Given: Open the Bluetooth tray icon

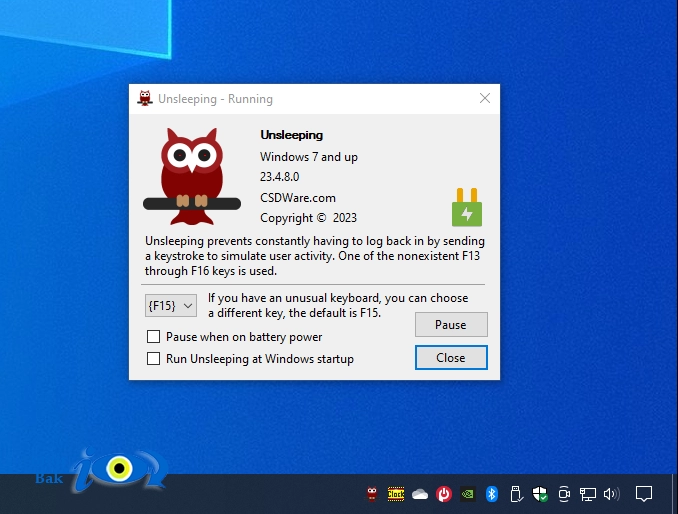Looking at the screenshot, I should [492, 494].
